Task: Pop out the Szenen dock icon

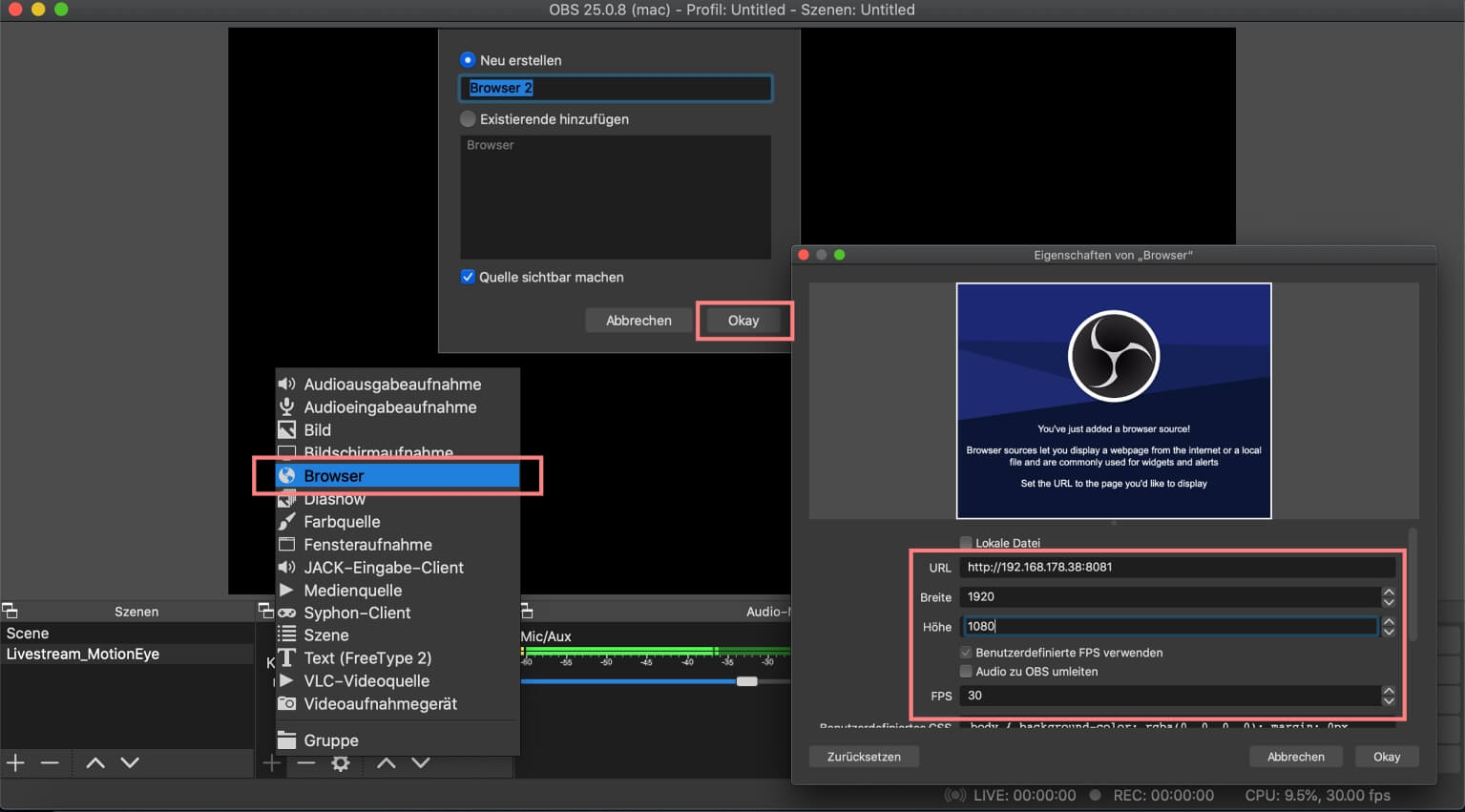Action: (x=10, y=611)
